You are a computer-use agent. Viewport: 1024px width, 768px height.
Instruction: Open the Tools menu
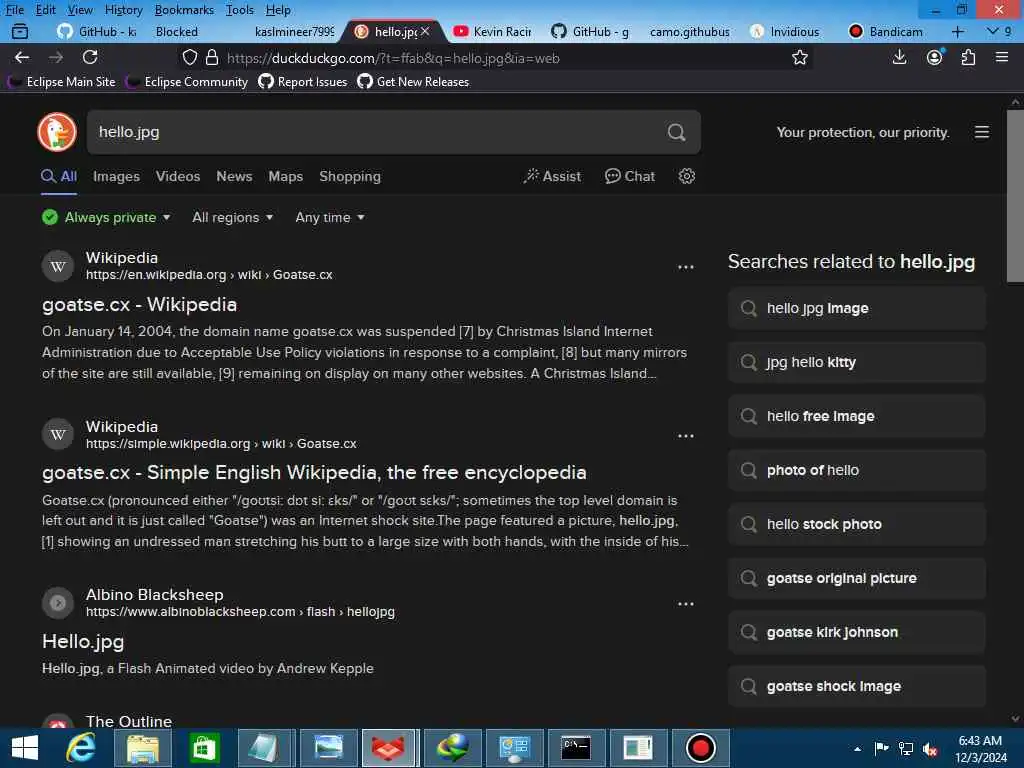point(240,10)
